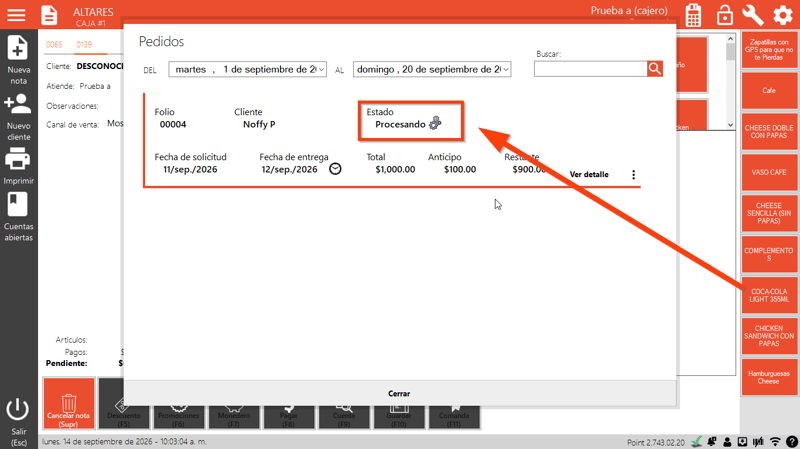Open the wrench tools icon

tap(753, 15)
